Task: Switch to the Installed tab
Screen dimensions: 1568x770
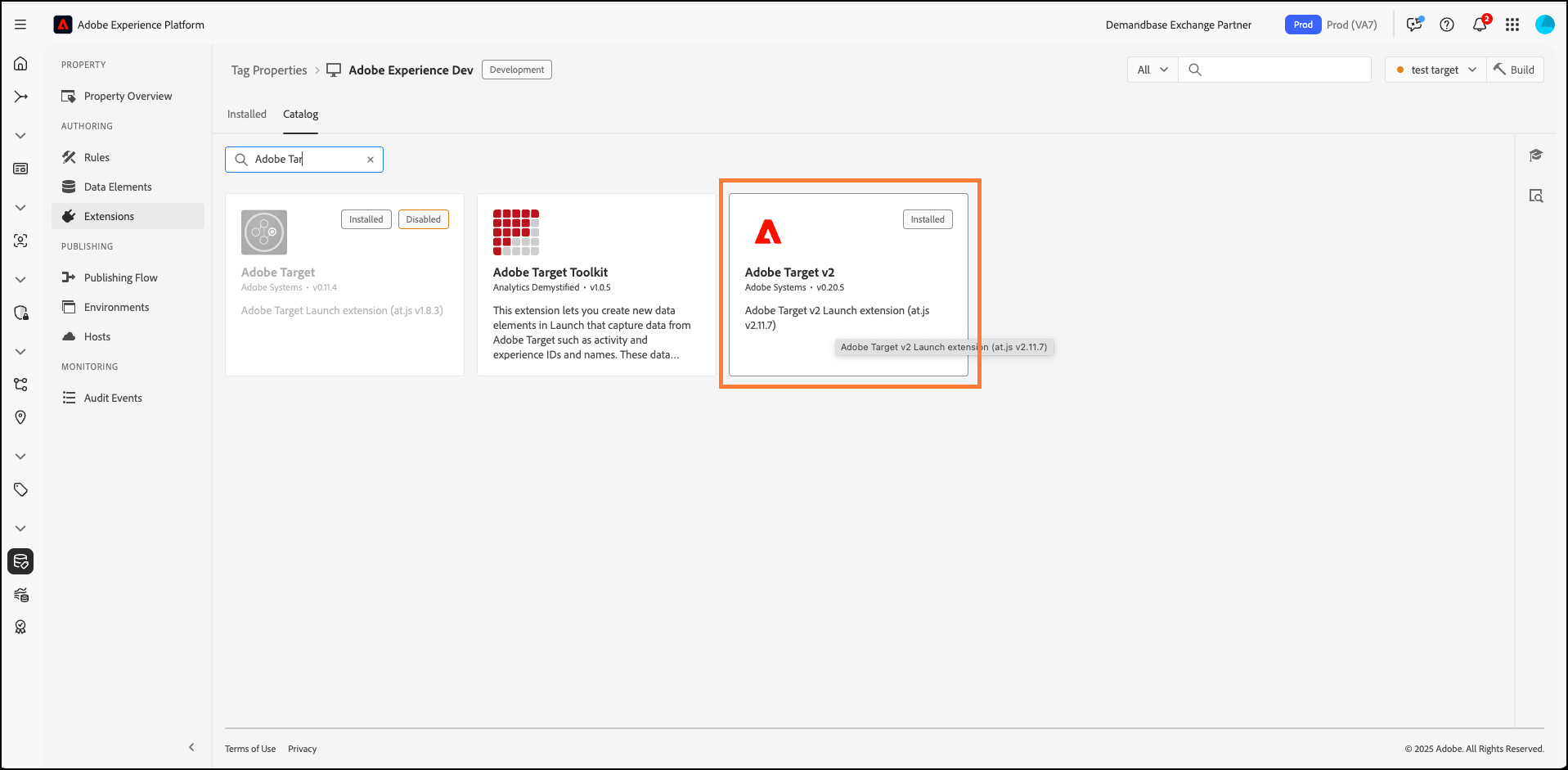Action: pyautogui.click(x=247, y=115)
